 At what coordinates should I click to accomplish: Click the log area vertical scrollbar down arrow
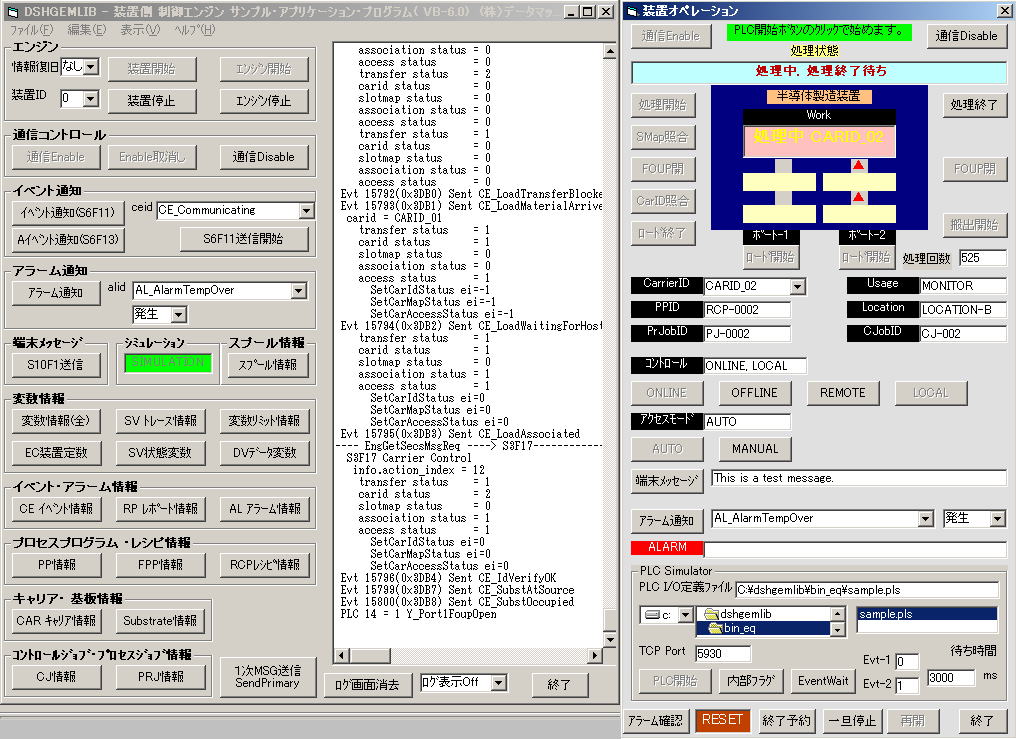(x=610, y=641)
